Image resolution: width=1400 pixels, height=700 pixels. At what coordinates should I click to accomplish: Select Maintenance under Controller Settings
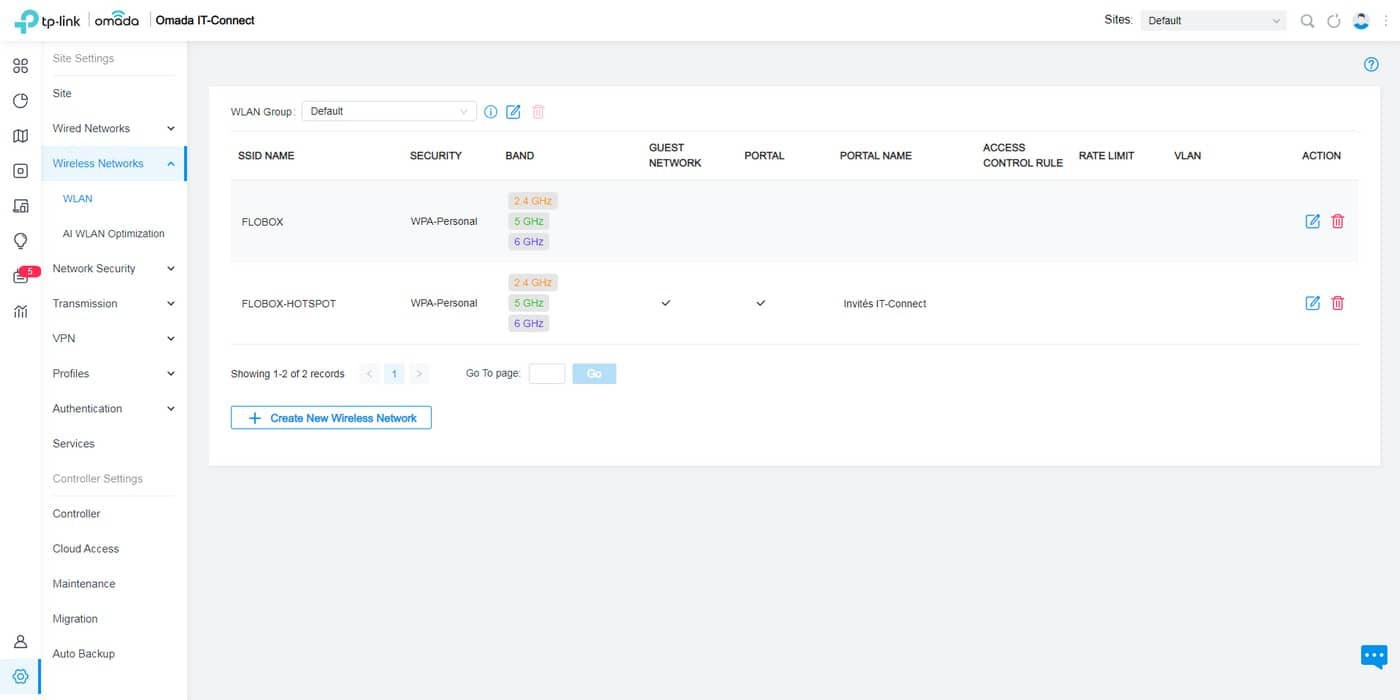point(83,583)
